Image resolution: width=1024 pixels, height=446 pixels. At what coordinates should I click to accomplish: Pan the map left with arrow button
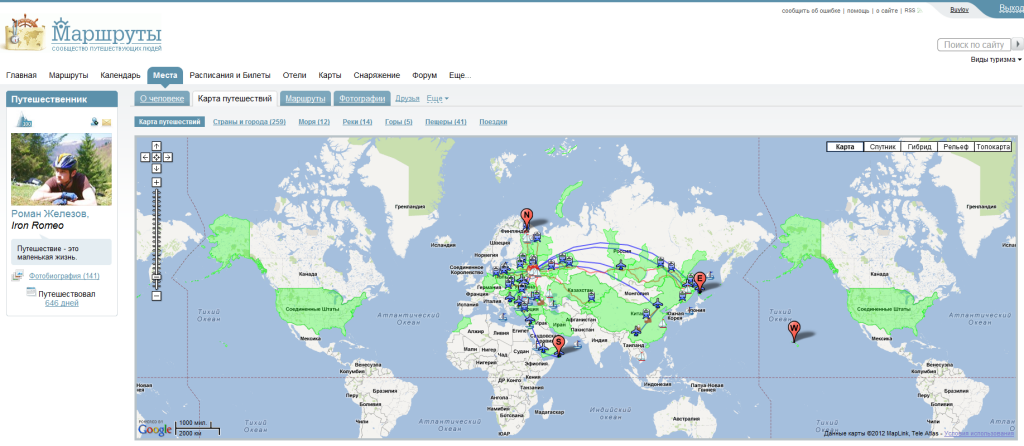pyautogui.click(x=145, y=157)
